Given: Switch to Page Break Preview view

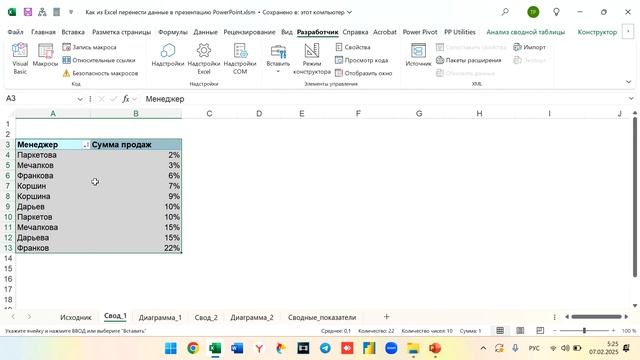Looking at the screenshot, I should click(x=540, y=331).
